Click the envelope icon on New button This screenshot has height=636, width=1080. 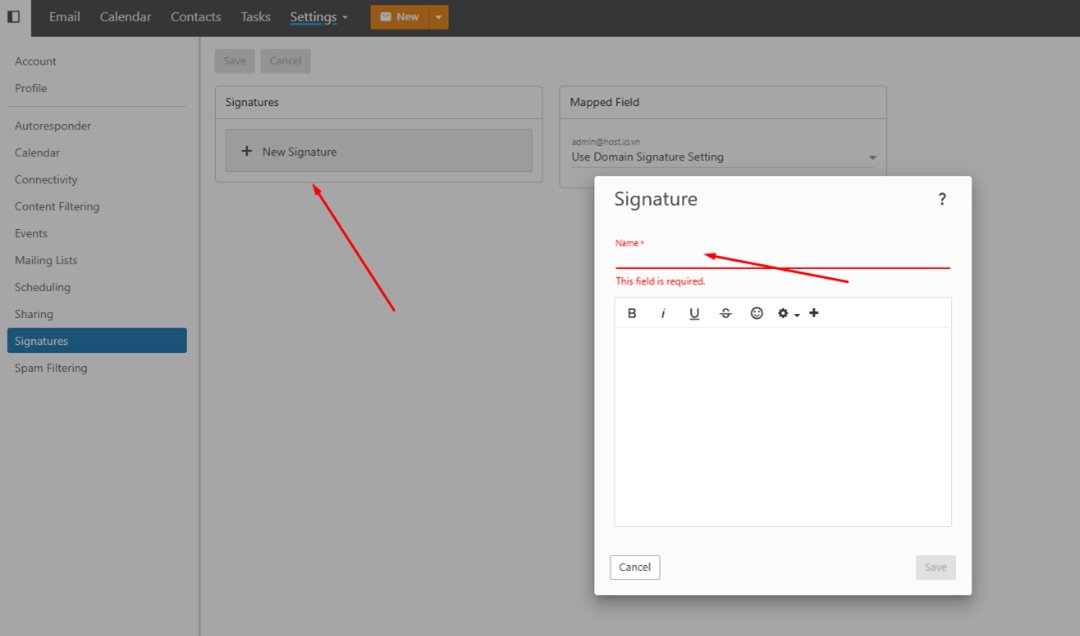pyautogui.click(x=386, y=17)
